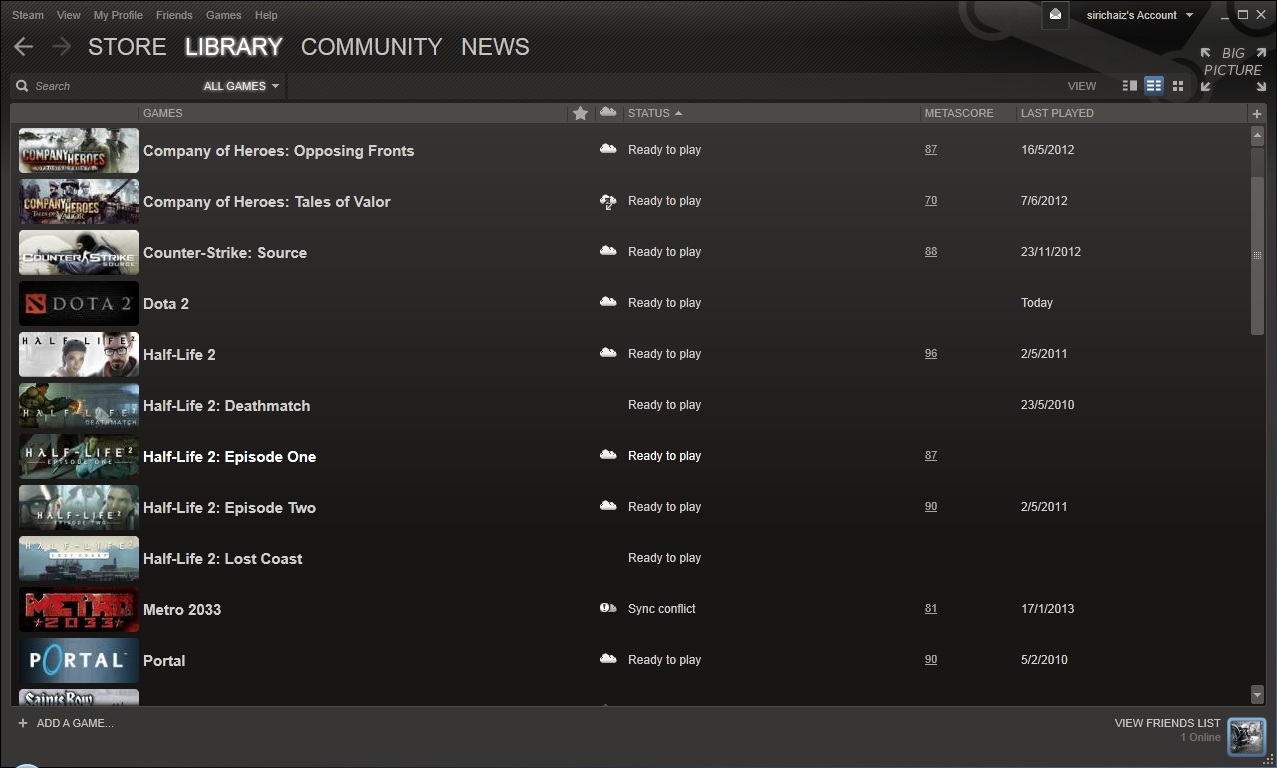Screen dimensions: 1277x768
Task: Click Sync conflict status text
Action: (661, 609)
